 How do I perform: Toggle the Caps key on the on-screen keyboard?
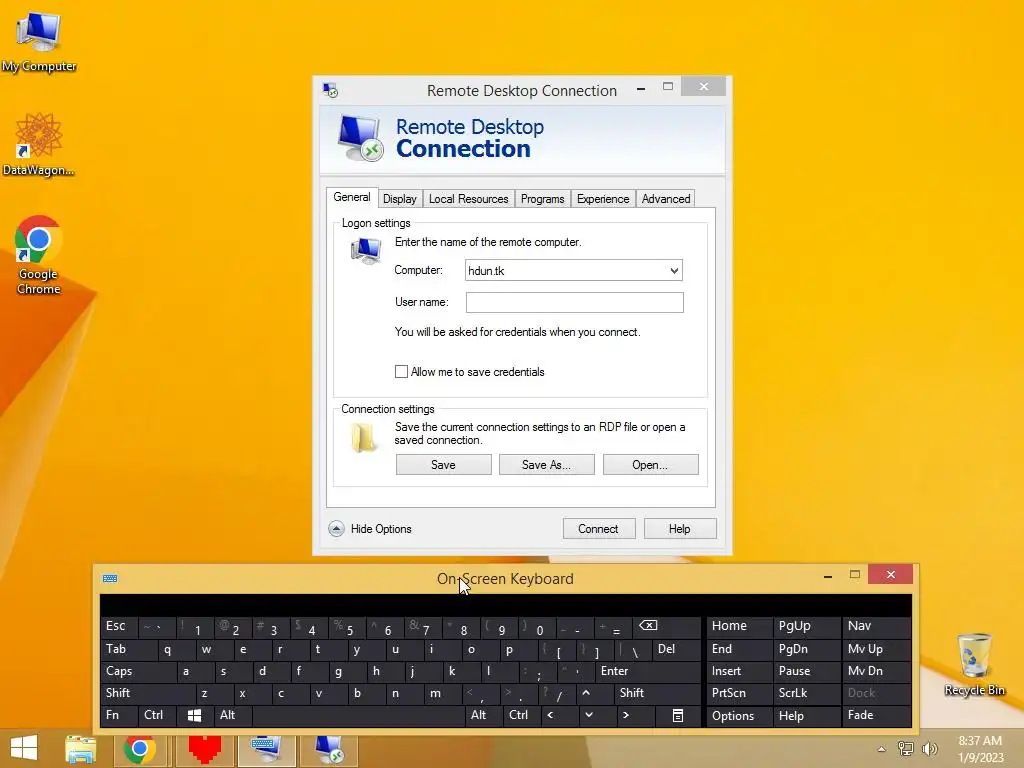tap(138, 671)
